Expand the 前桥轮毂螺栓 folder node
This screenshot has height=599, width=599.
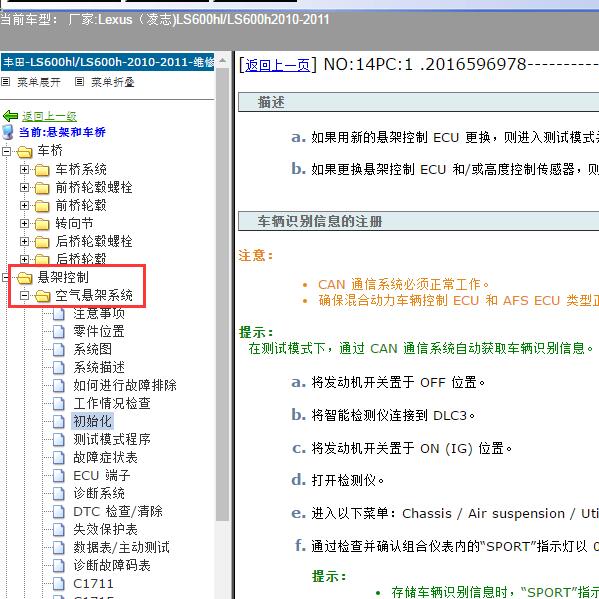pyautogui.click(x=24, y=187)
